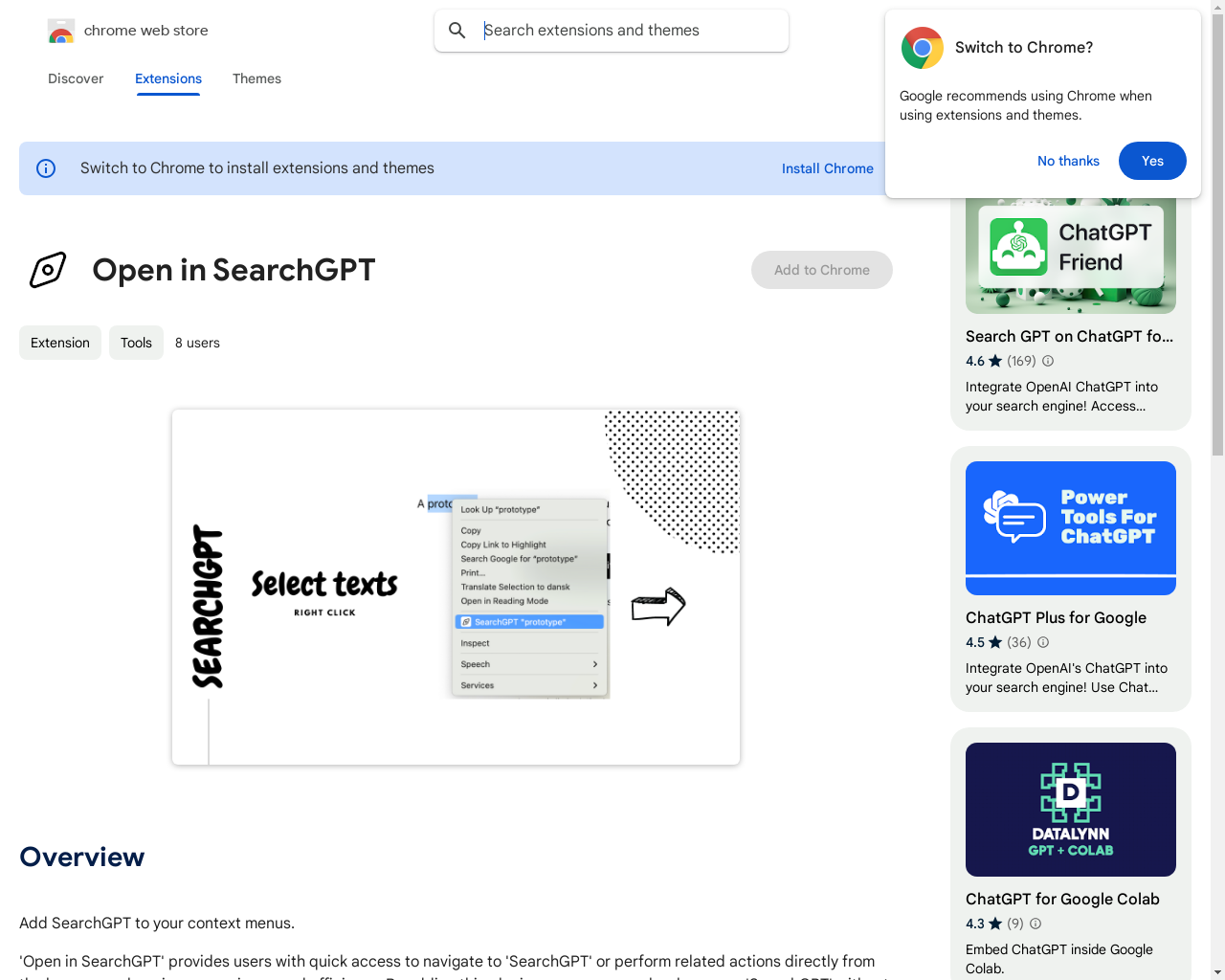Click the Add to Chrome button

point(822,270)
